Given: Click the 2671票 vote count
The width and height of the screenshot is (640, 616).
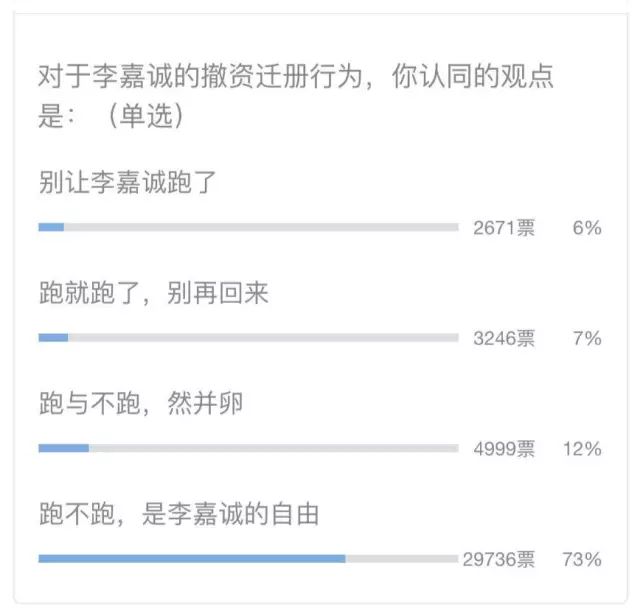Looking at the screenshot, I should click(x=504, y=228).
